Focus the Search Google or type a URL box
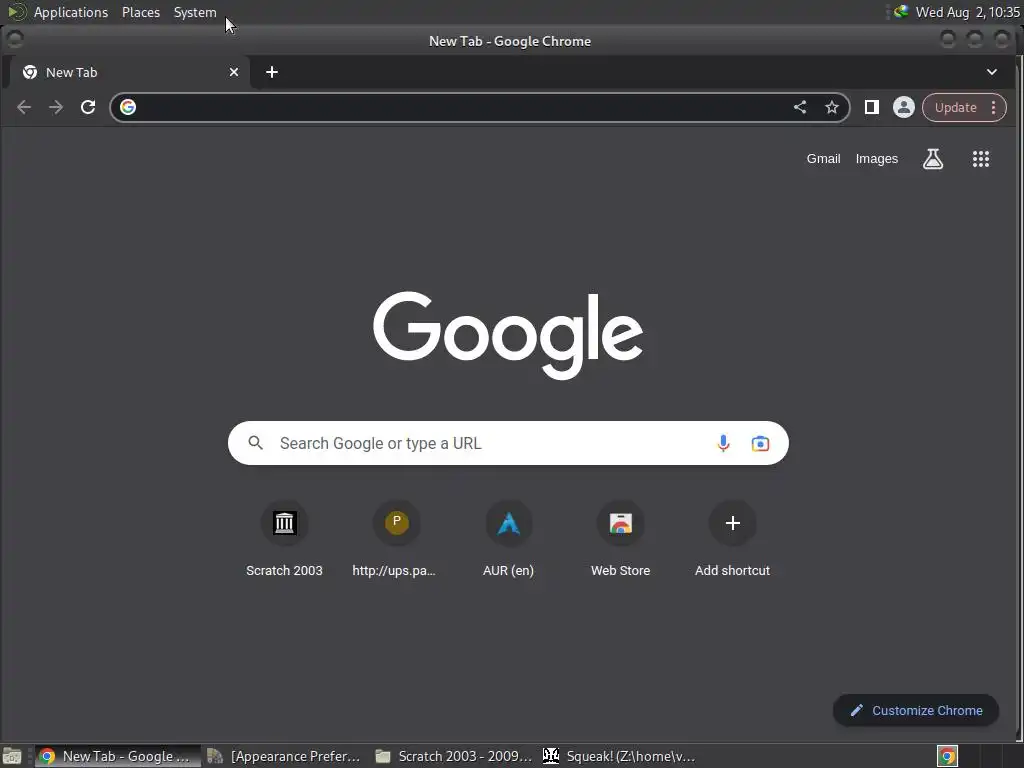1024x768 pixels. 508,443
